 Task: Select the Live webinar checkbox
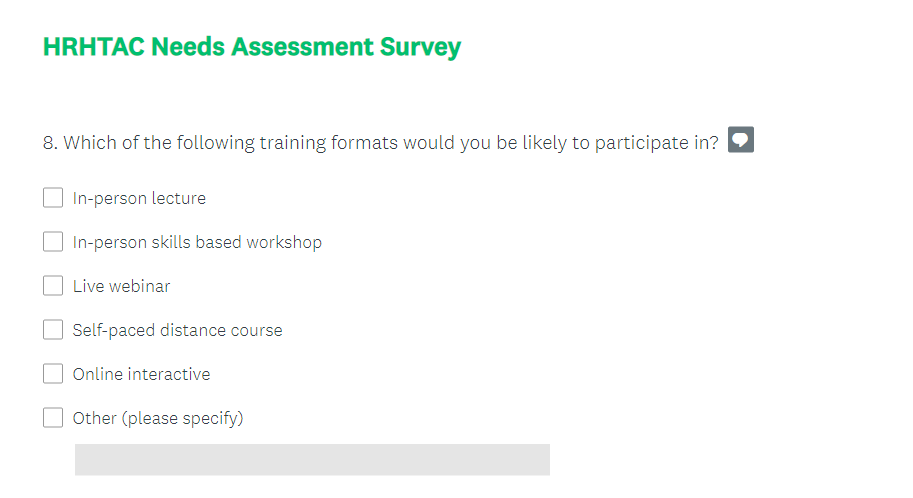tap(53, 286)
